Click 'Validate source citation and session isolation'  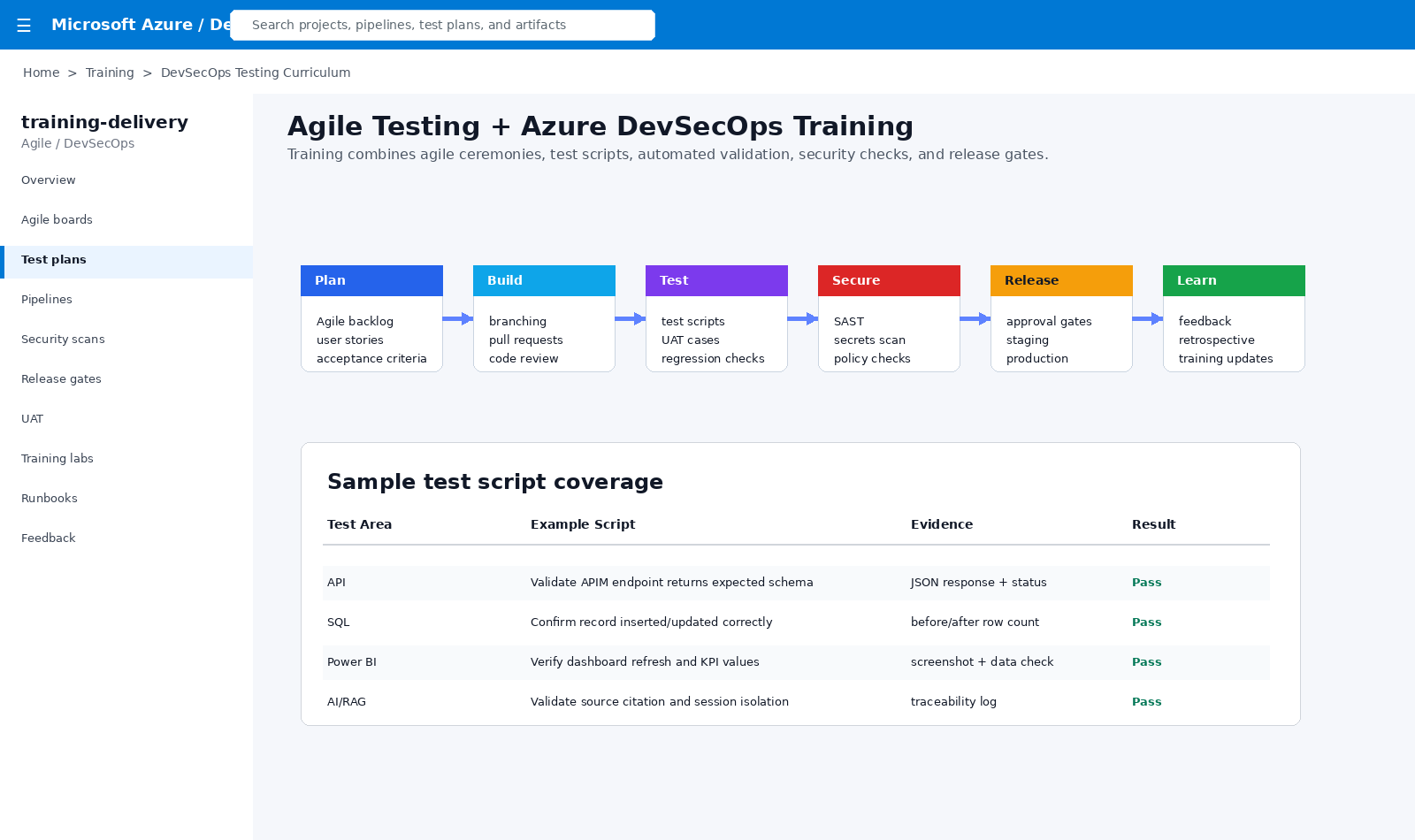point(659,702)
